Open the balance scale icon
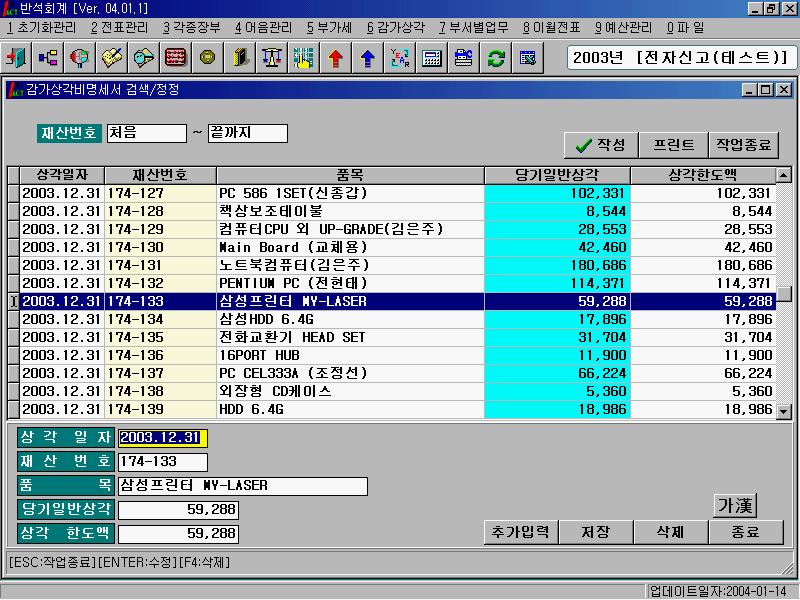 [271, 58]
